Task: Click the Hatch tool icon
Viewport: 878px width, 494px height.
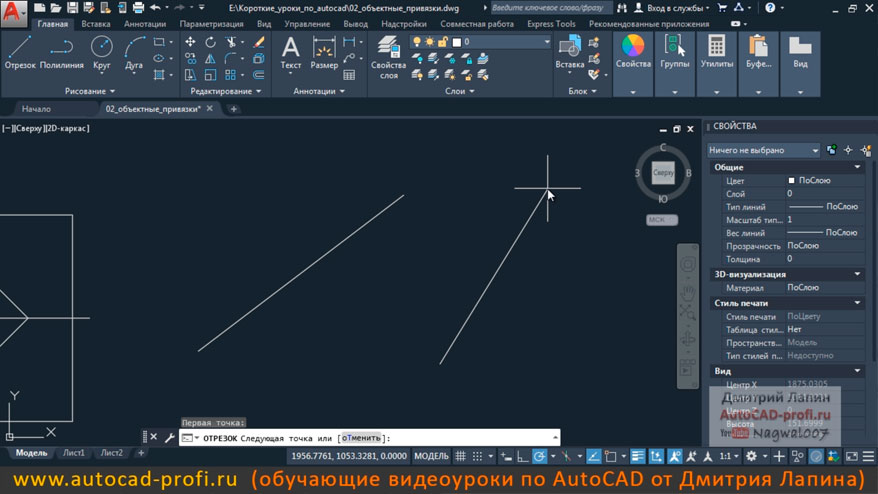Action: pos(159,74)
